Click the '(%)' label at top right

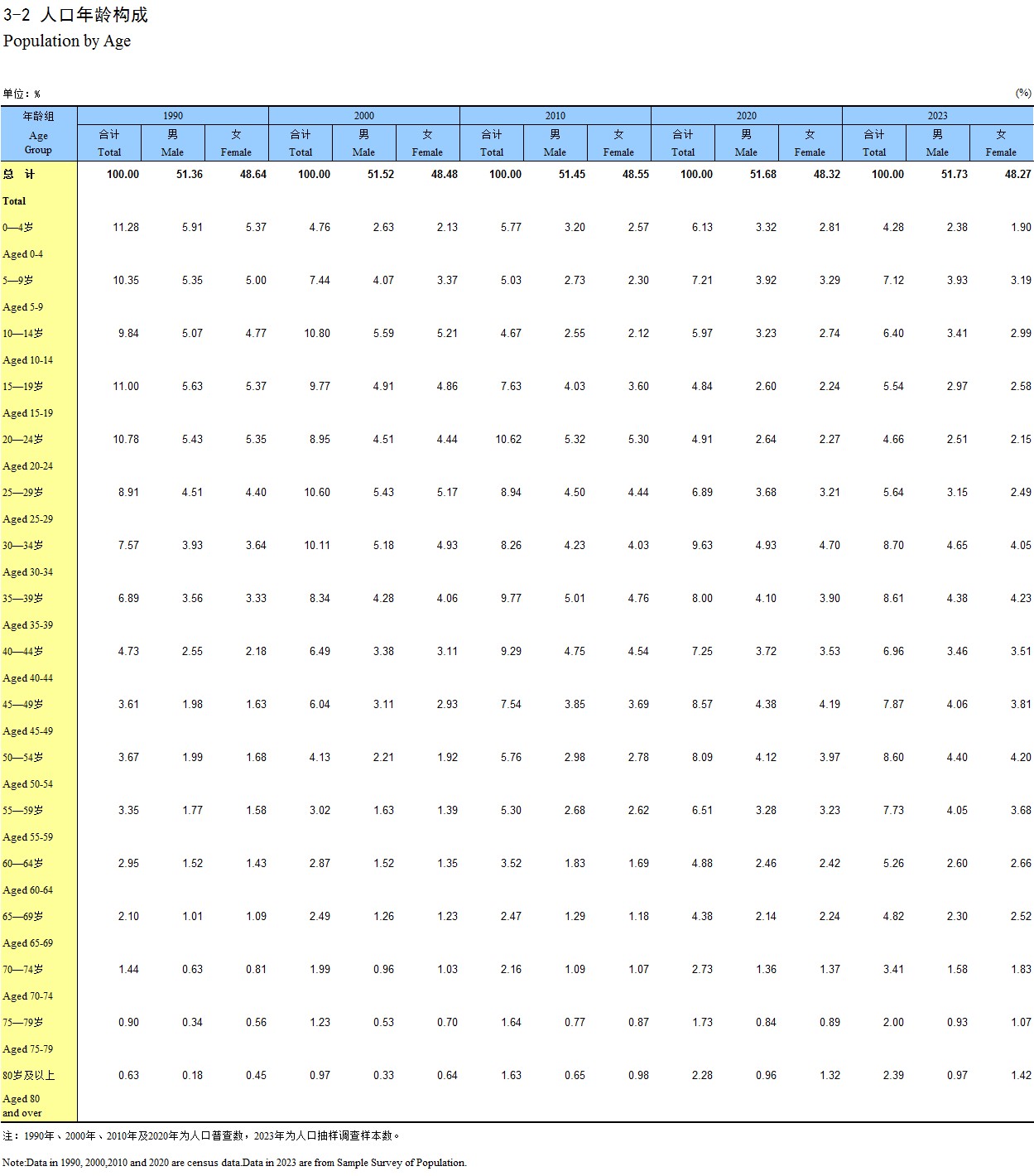pos(1023,93)
